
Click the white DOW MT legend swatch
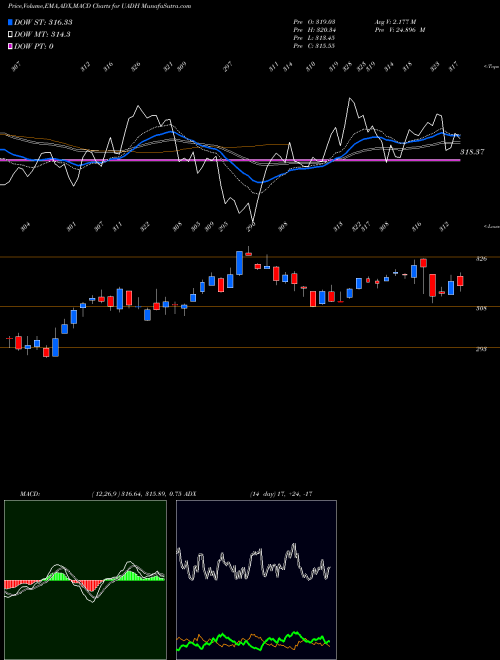tap(10, 34)
